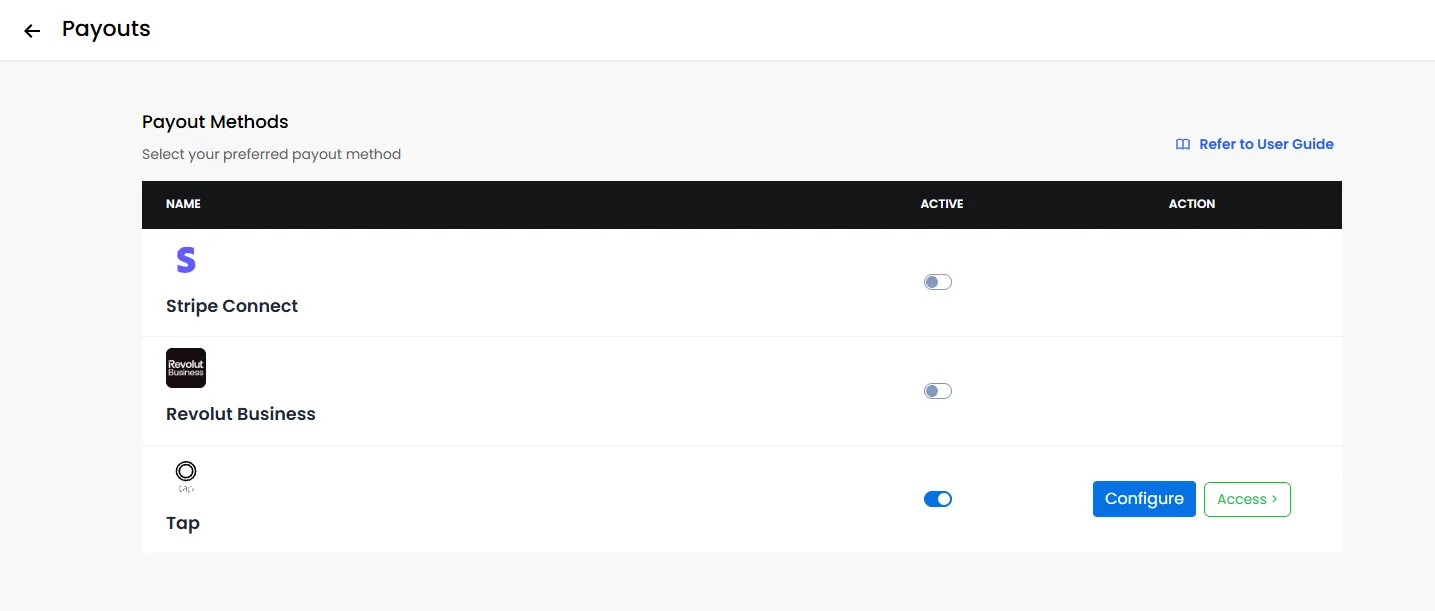
Task: Select the Stripe Connect row label
Action: [x=232, y=306]
